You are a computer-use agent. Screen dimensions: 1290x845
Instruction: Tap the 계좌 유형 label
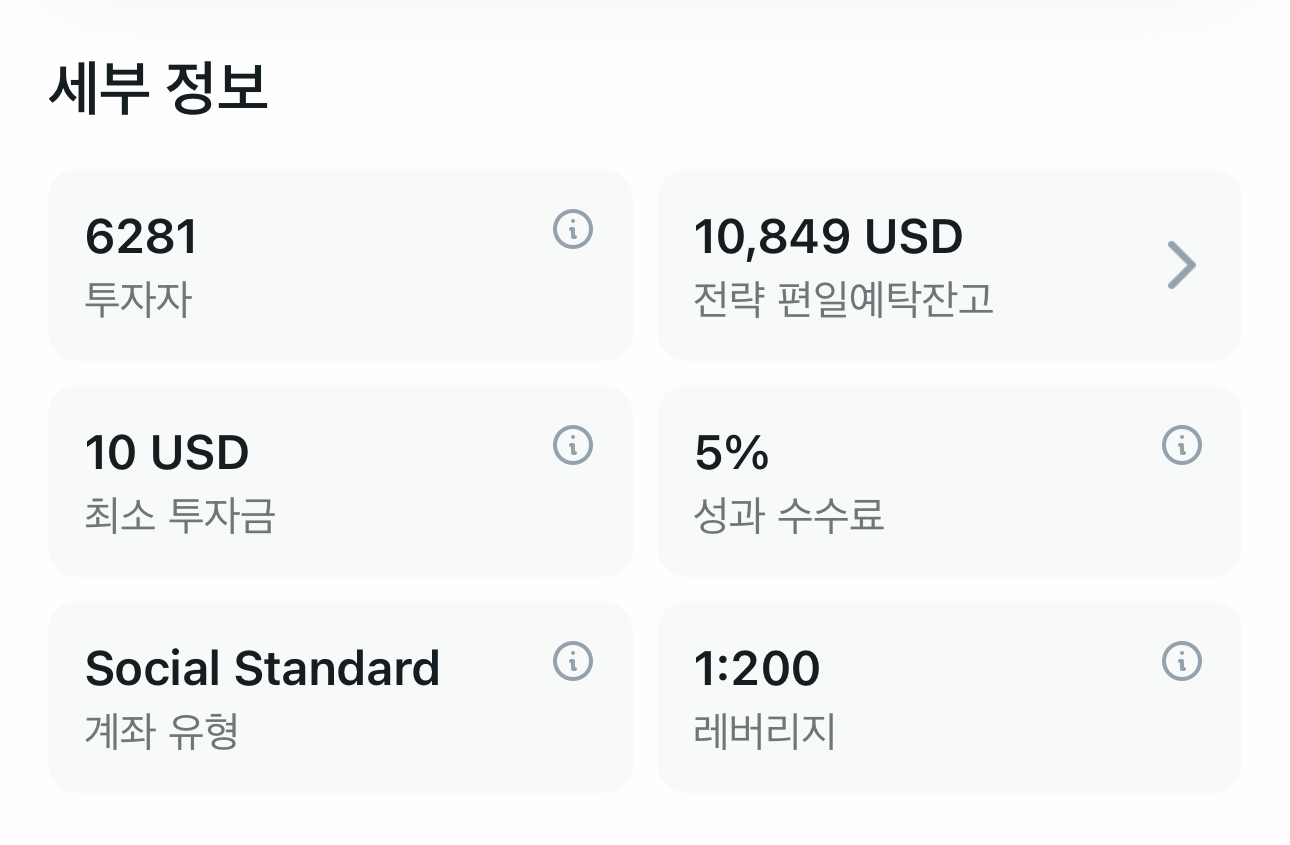tap(162, 732)
